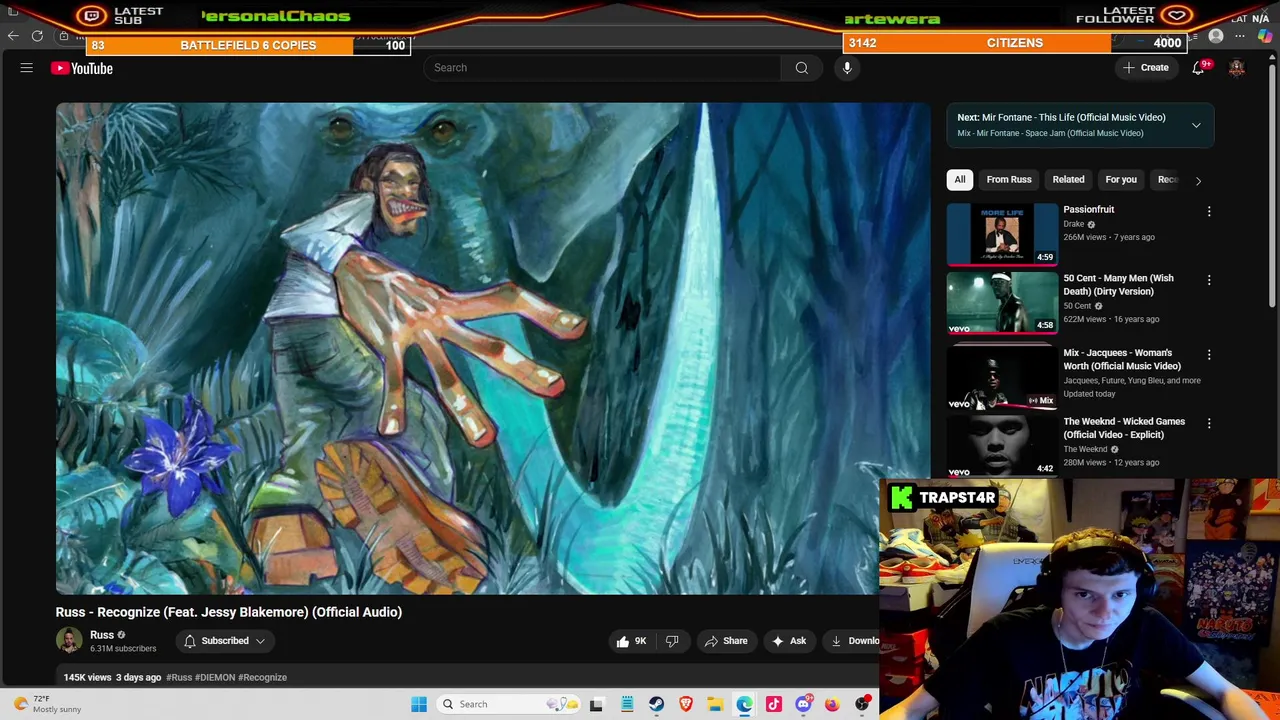Screen dimensions: 1280x720
Task: Open more options for Wicked Games video
Action: tap(1209, 424)
